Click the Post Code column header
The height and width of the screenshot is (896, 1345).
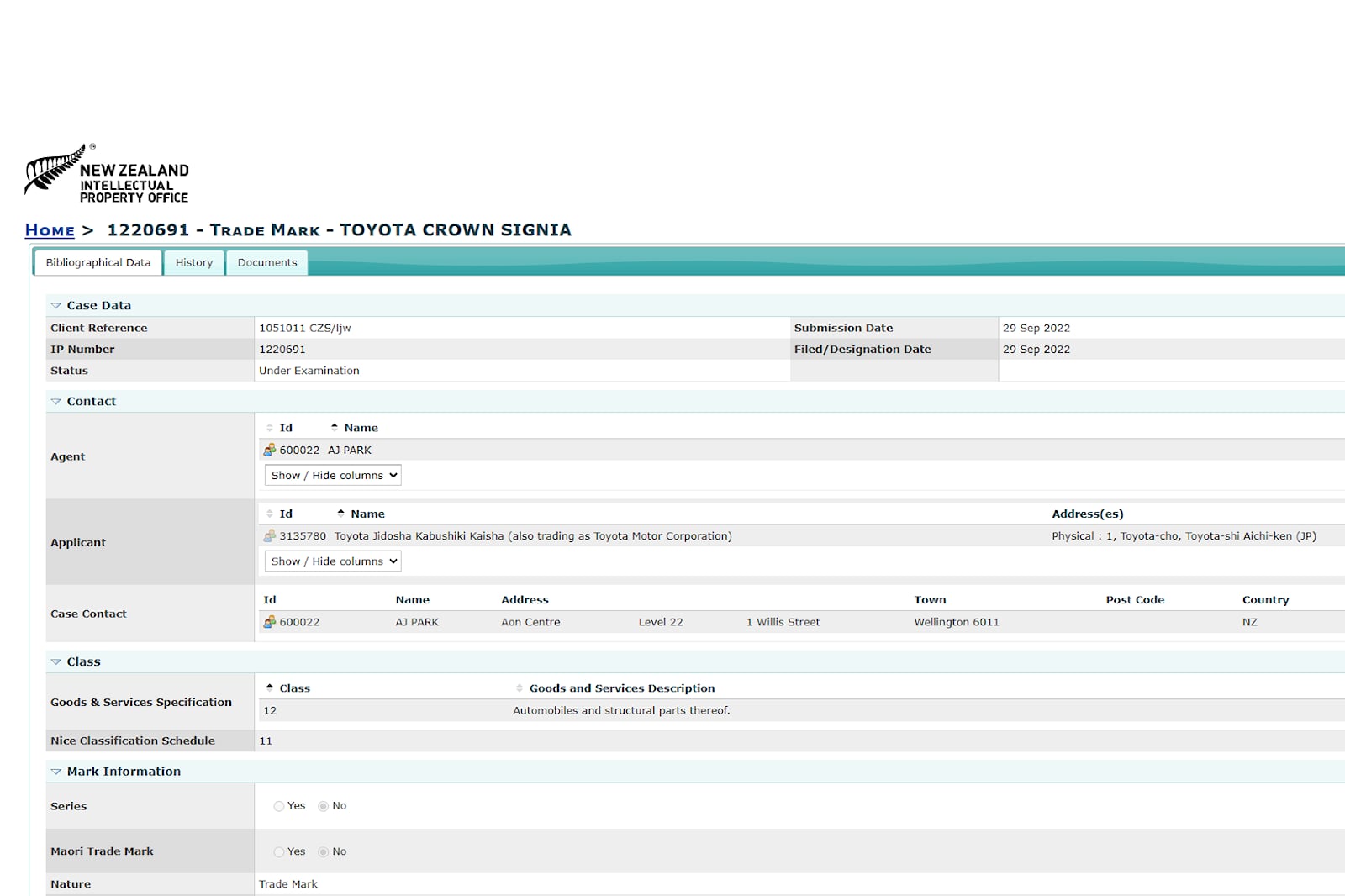[1135, 600]
